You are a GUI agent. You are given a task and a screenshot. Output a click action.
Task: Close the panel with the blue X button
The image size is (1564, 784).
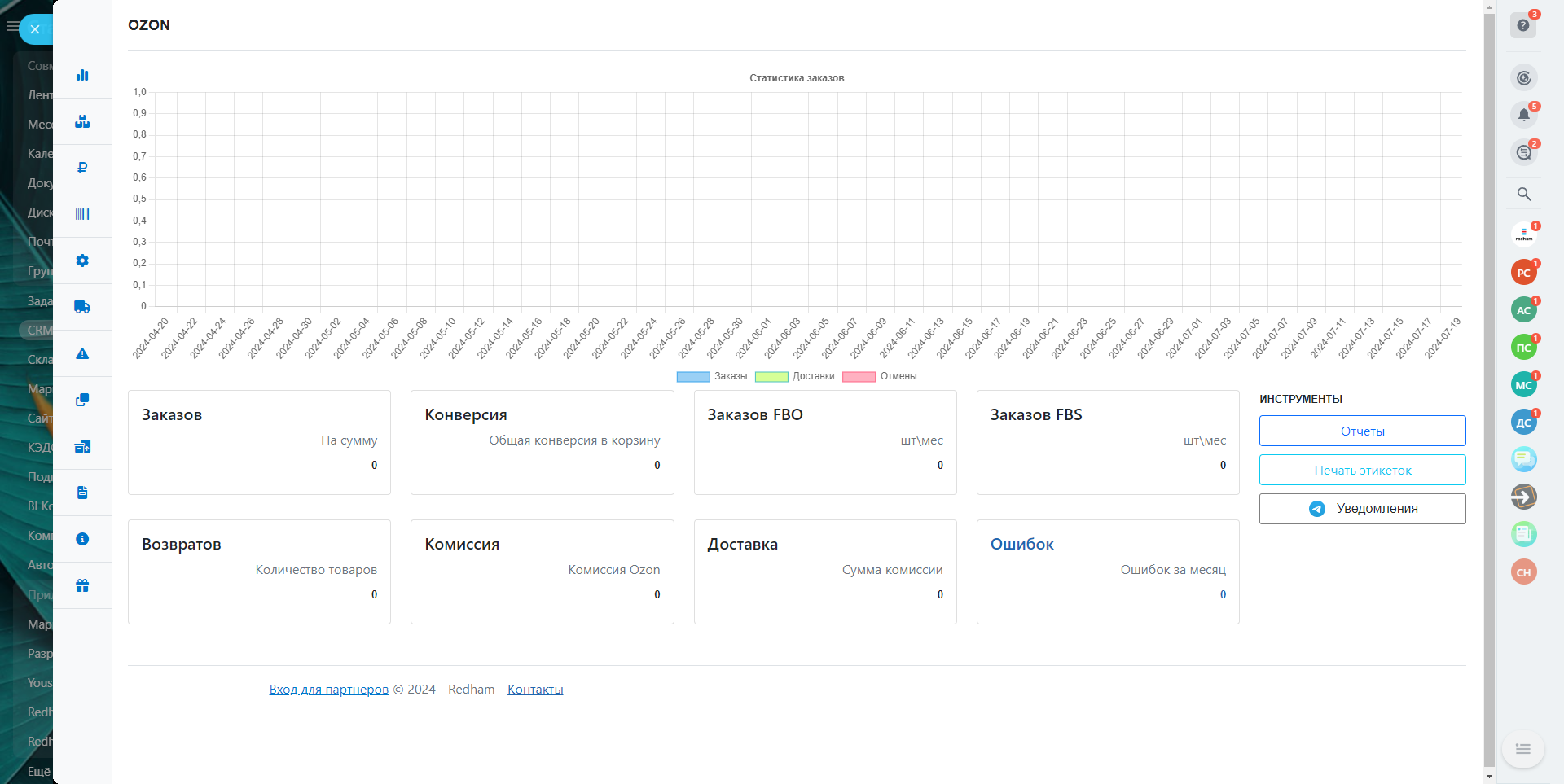coord(35,29)
